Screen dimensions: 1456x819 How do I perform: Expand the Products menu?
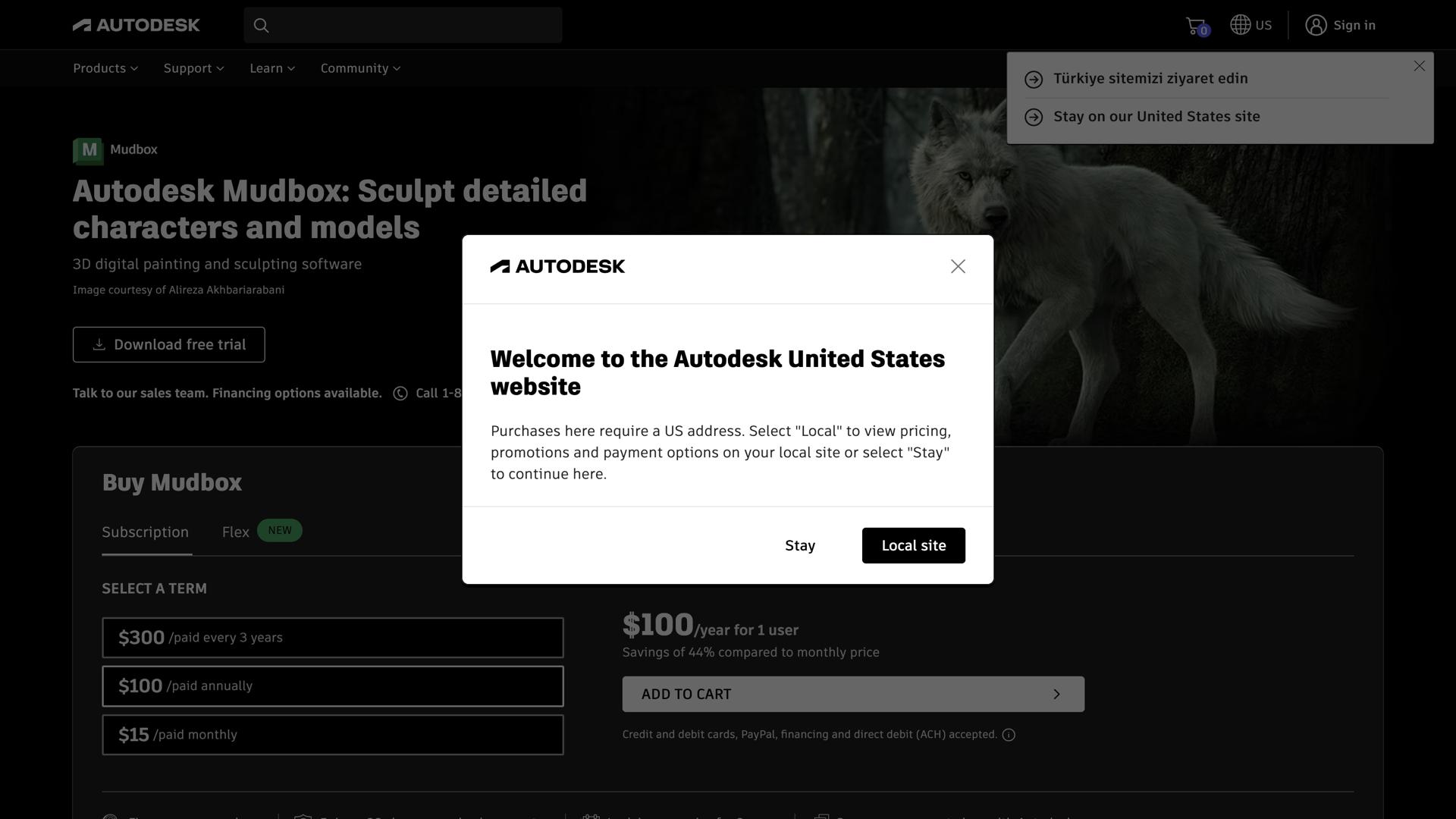105,68
